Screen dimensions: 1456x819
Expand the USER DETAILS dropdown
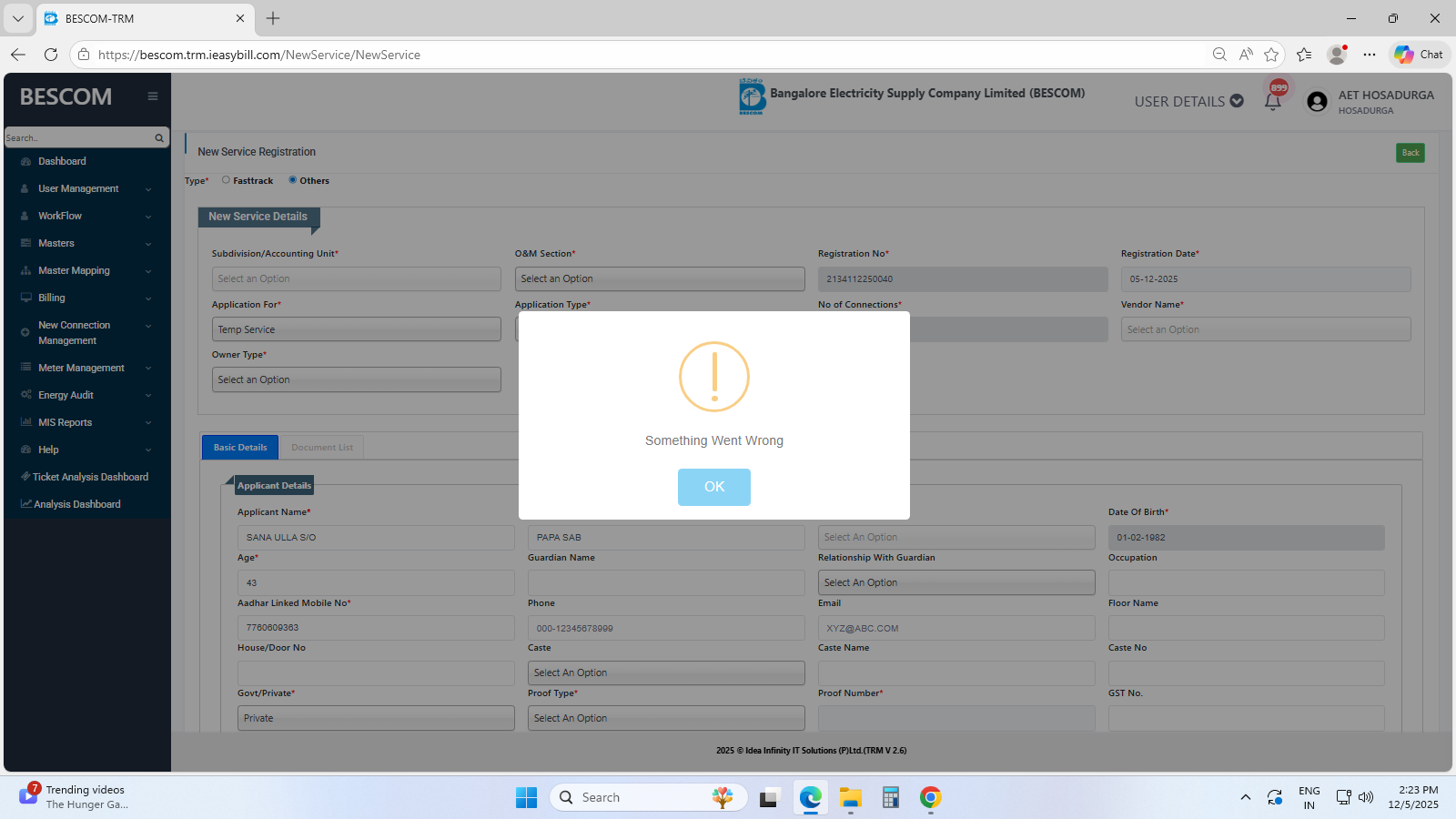pos(1188,102)
